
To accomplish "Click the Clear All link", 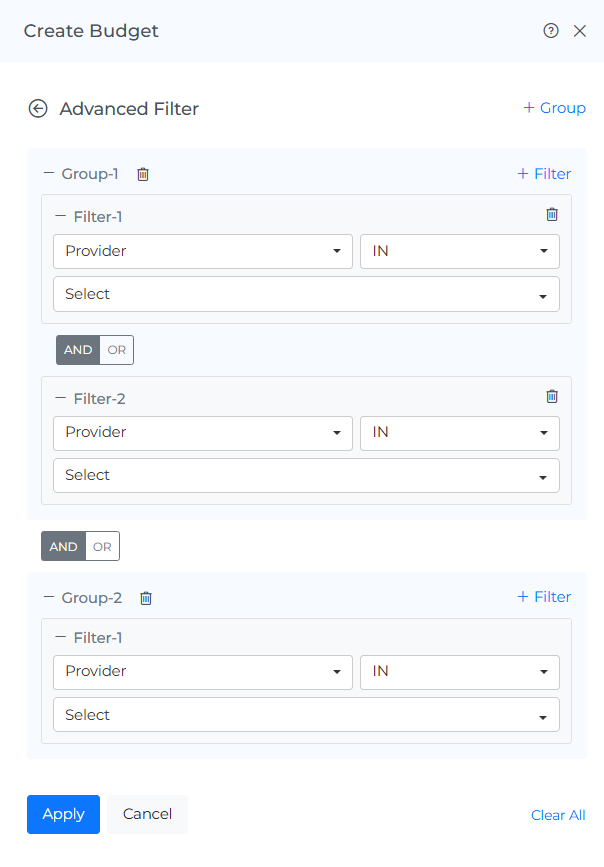I will click(558, 815).
